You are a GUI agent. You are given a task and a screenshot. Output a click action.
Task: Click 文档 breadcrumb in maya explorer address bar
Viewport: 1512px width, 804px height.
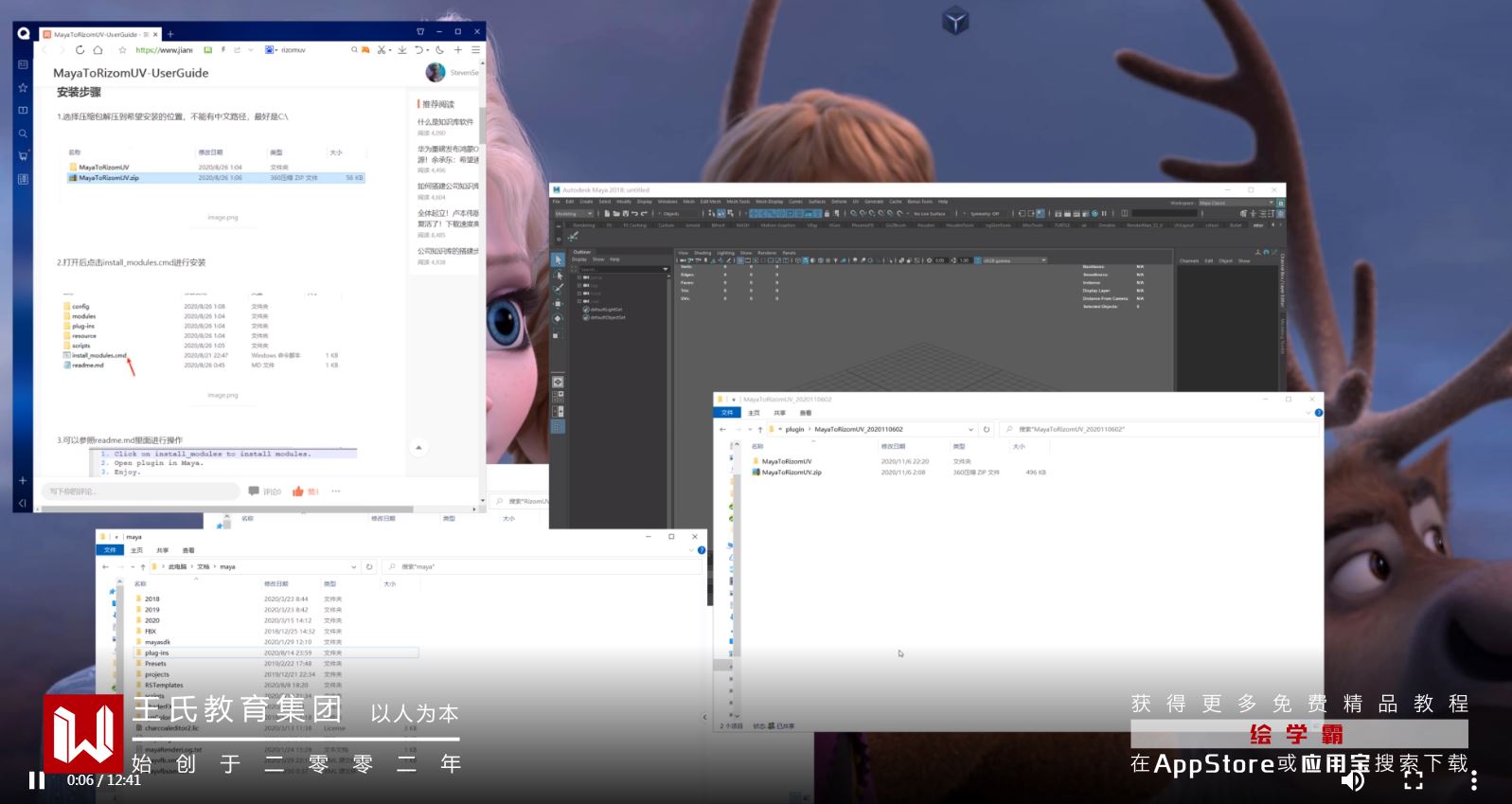point(203,566)
